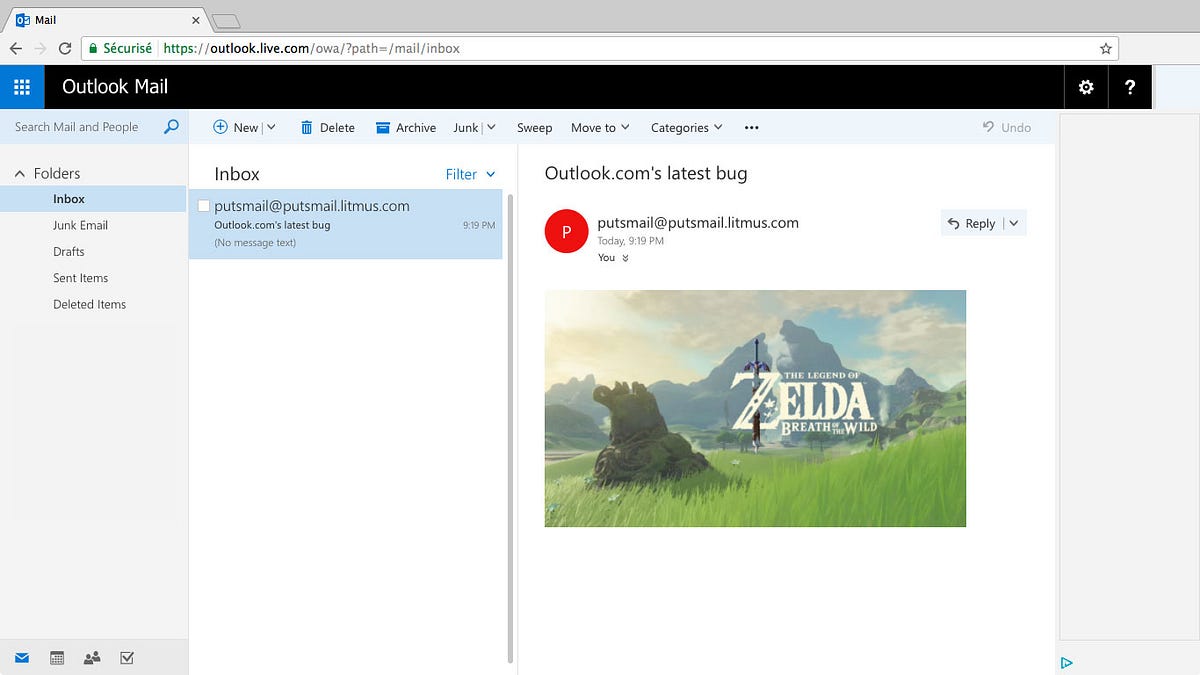Open Zelda Breath of the Wild image
1200x675 pixels.
(755, 408)
